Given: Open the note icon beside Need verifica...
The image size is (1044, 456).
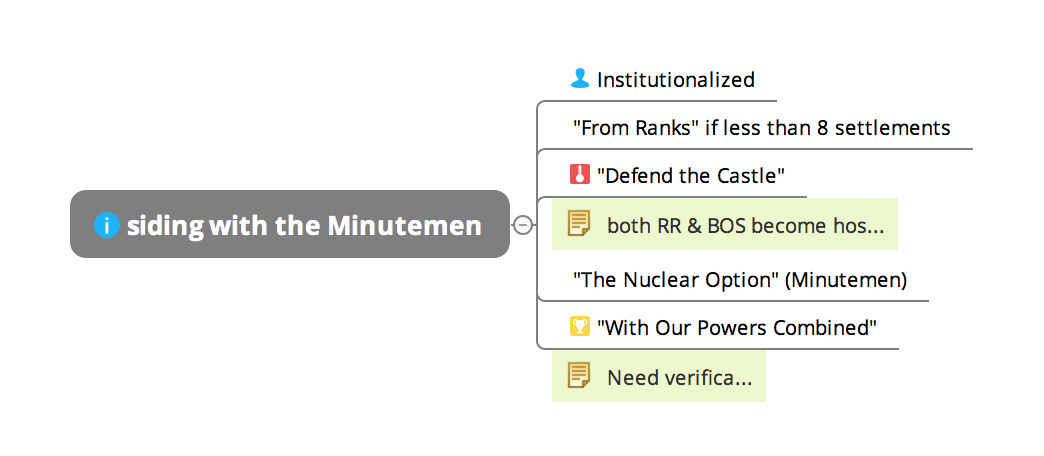Looking at the screenshot, I should click(579, 376).
